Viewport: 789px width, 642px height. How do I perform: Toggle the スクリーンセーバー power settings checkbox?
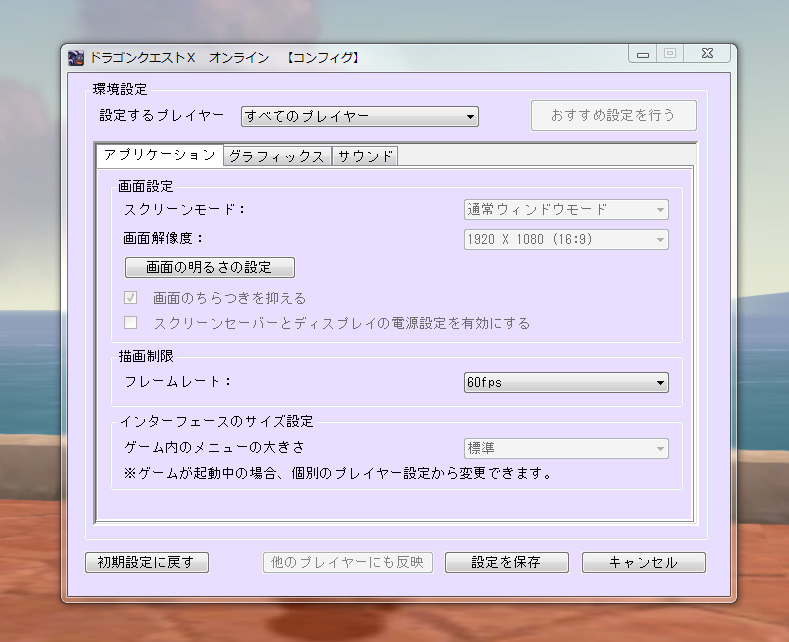click(130, 323)
